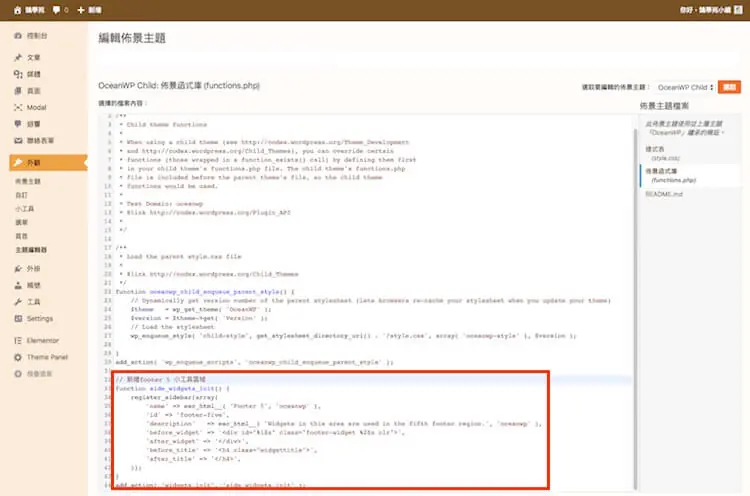Click the '// Load the stylesheet' comment line
The width and height of the screenshot is (750, 496).
point(172,327)
